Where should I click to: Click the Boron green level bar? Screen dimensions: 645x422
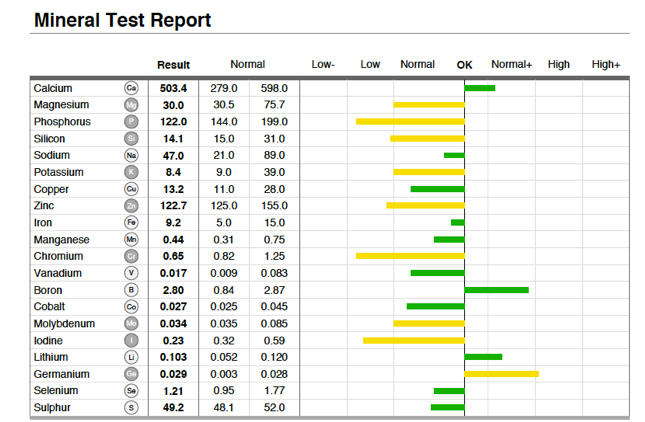click(497, 290)
